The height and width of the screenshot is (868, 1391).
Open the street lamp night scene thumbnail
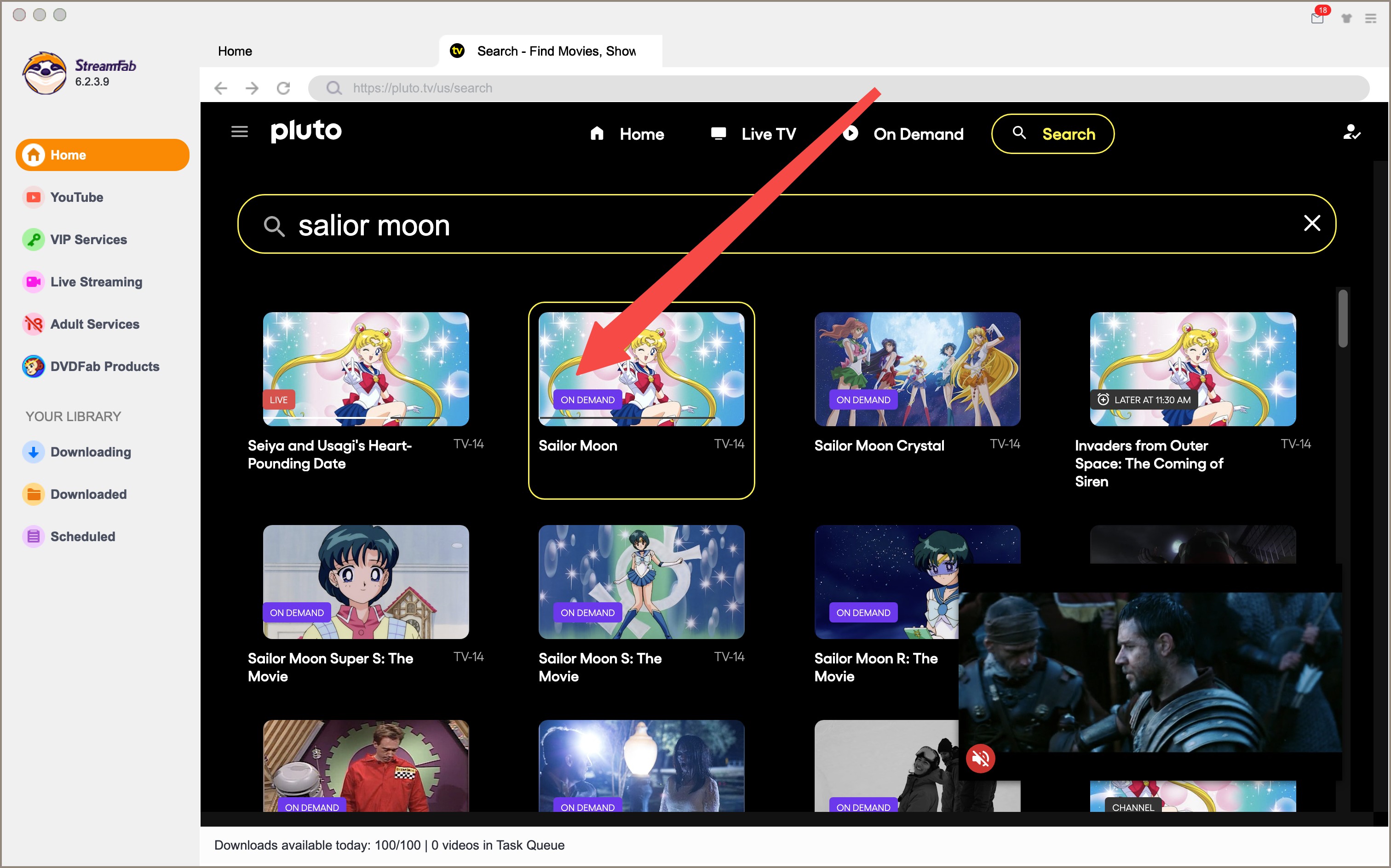click(642, 766)
